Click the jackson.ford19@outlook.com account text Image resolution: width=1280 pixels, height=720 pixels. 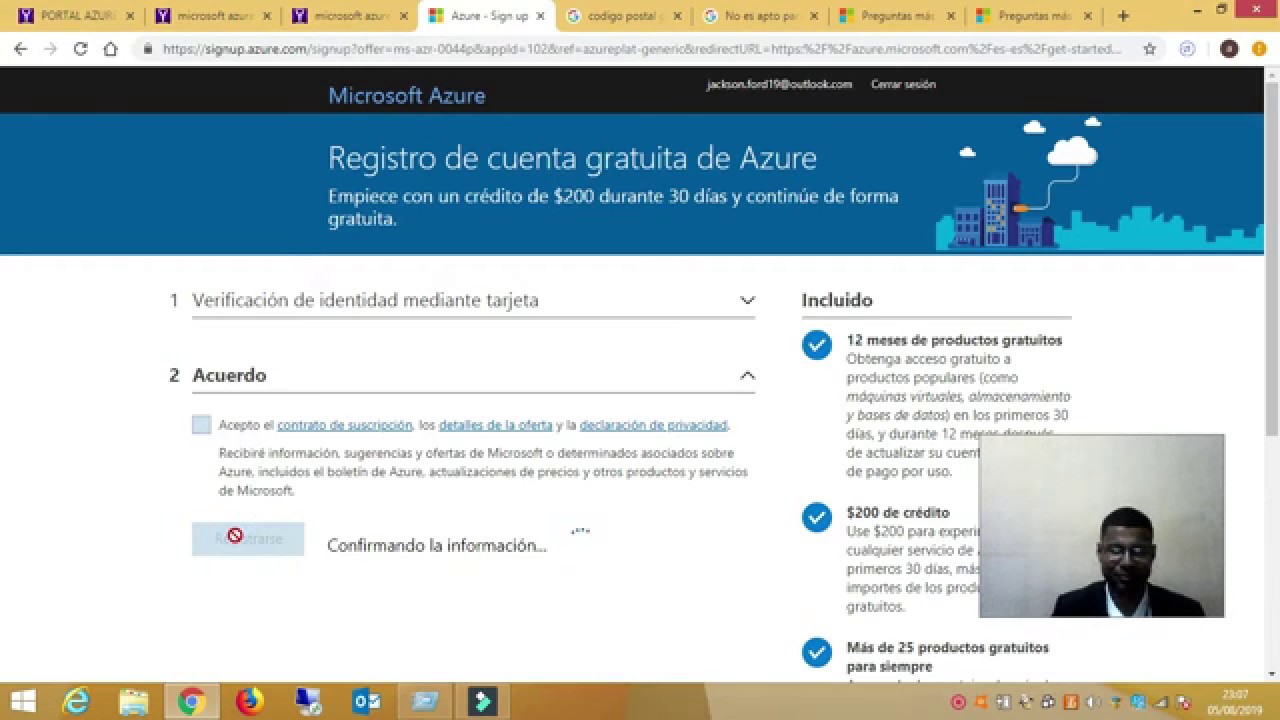coord(779,85)
